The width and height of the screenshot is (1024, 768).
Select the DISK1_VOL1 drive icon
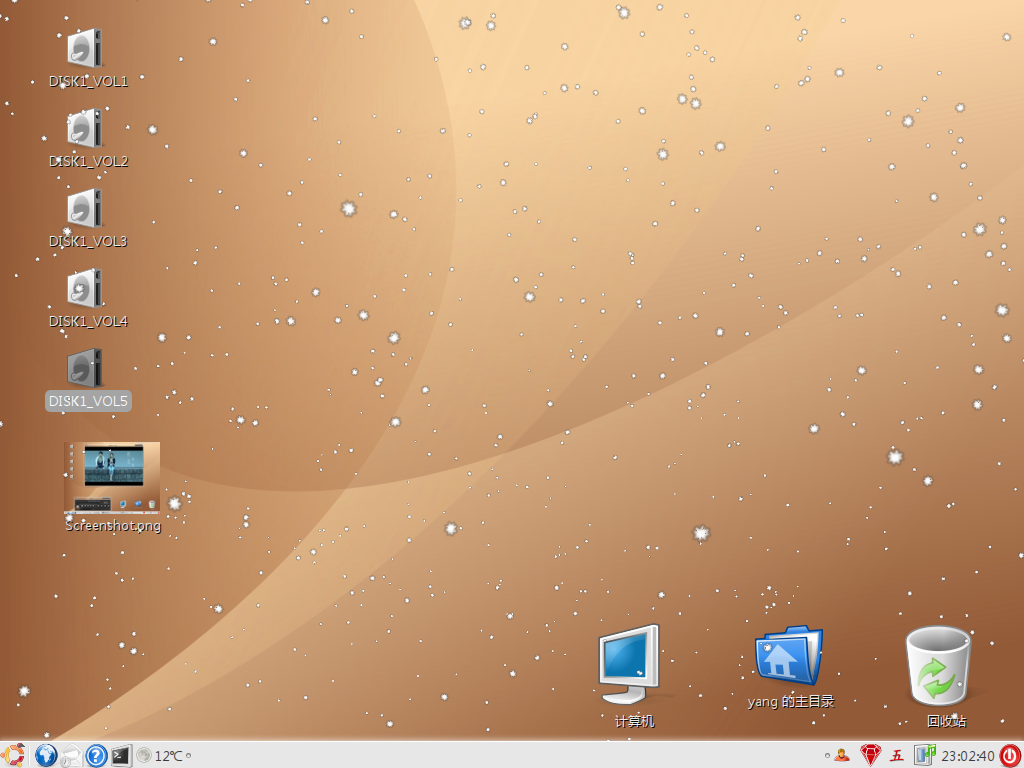pyautogui.click(x=85, y=48)
